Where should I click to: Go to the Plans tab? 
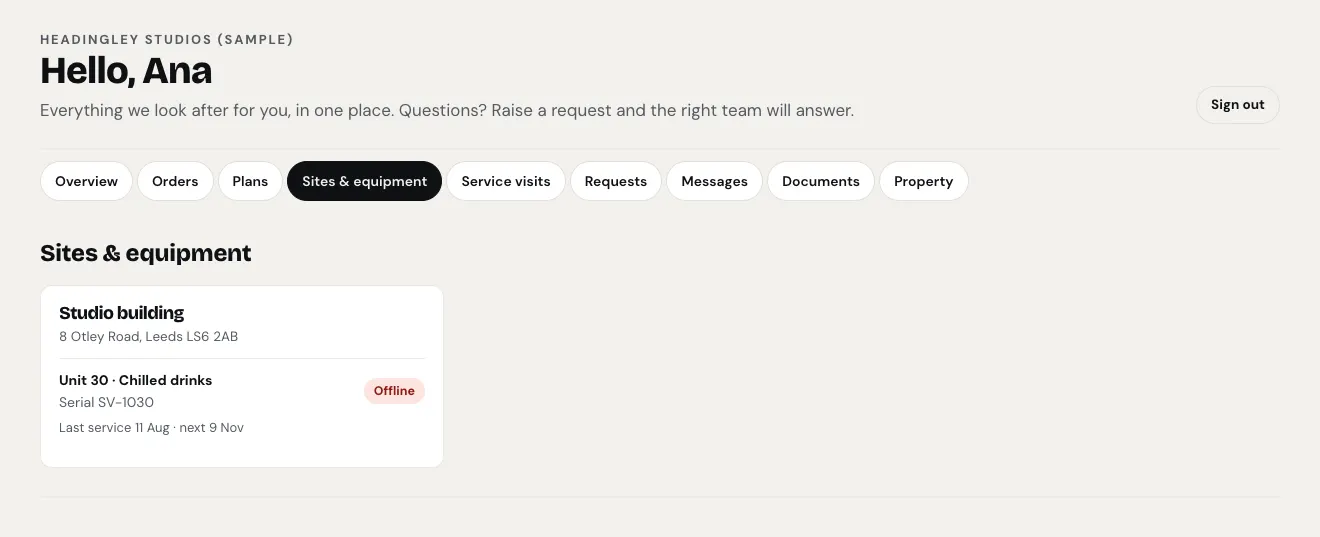[x=250, y=181]
